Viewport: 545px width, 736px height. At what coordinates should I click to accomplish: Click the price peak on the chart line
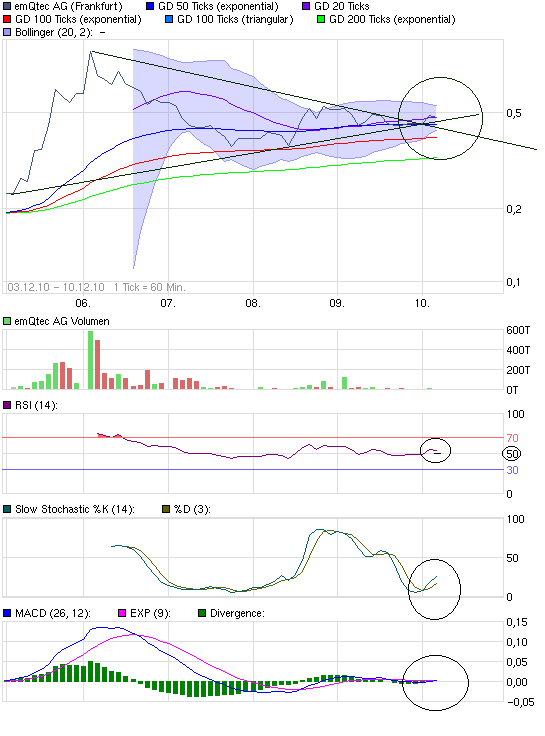(x=91, y=51)
